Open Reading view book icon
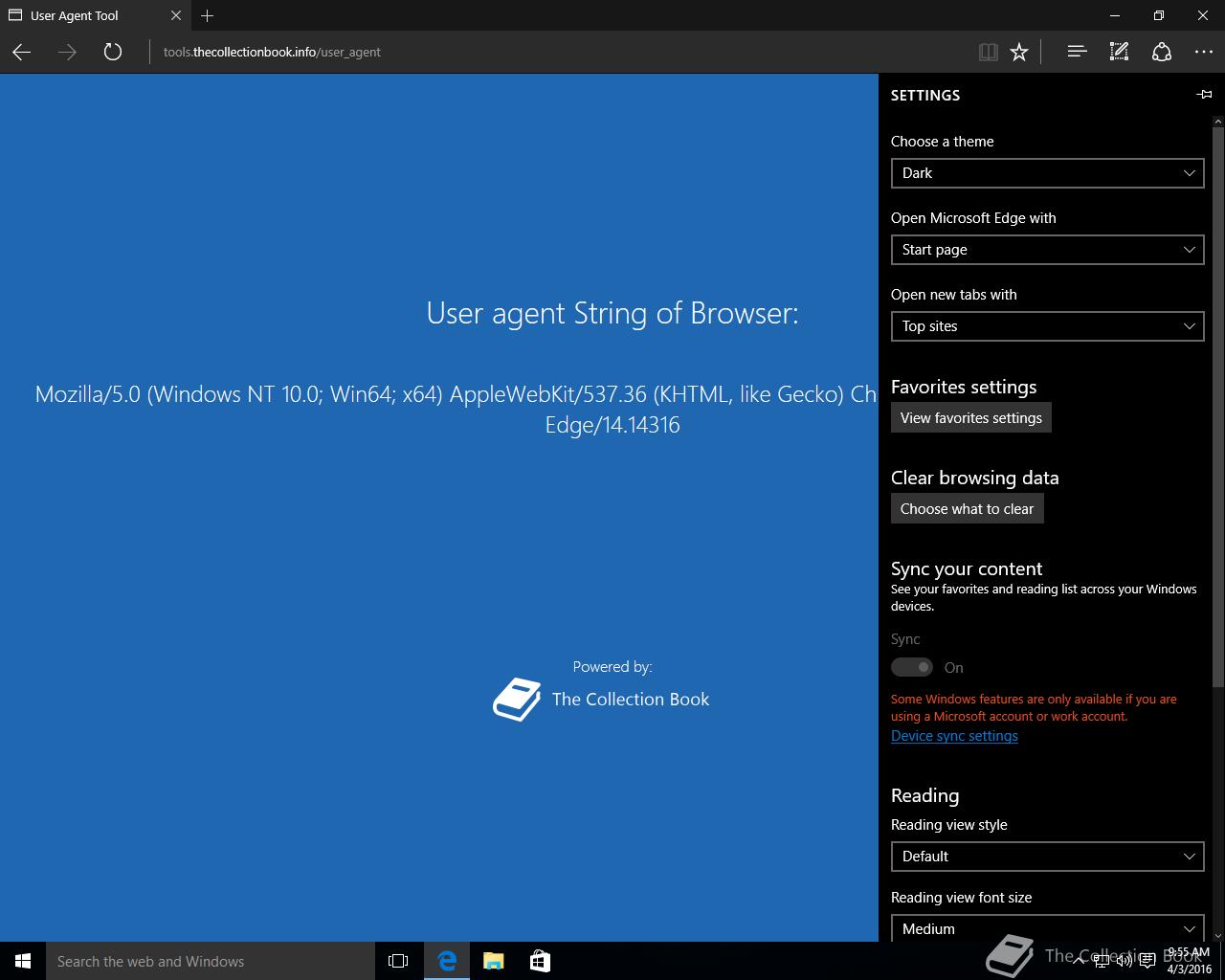 tap(989, 52)
